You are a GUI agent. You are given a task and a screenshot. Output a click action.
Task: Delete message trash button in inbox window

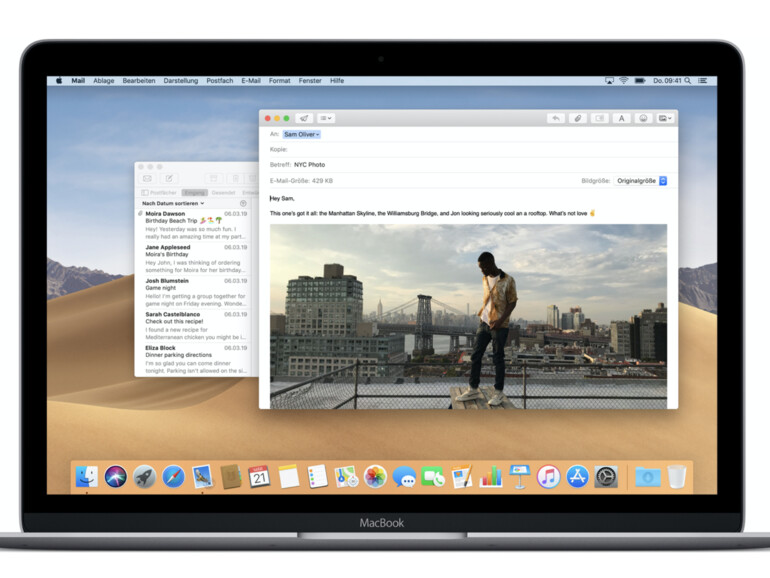[x=236, y=179]
